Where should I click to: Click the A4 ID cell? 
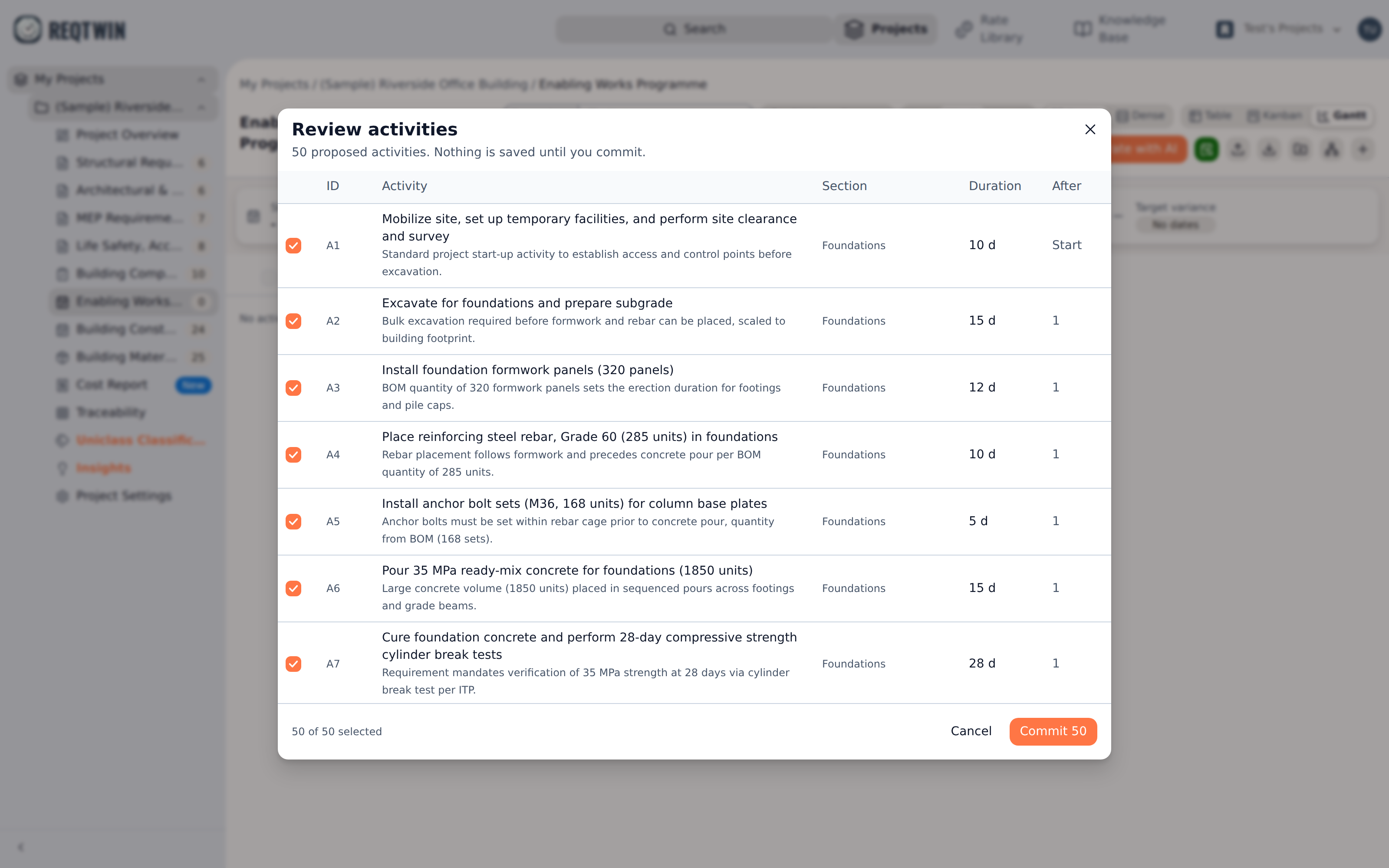[333, 455]
